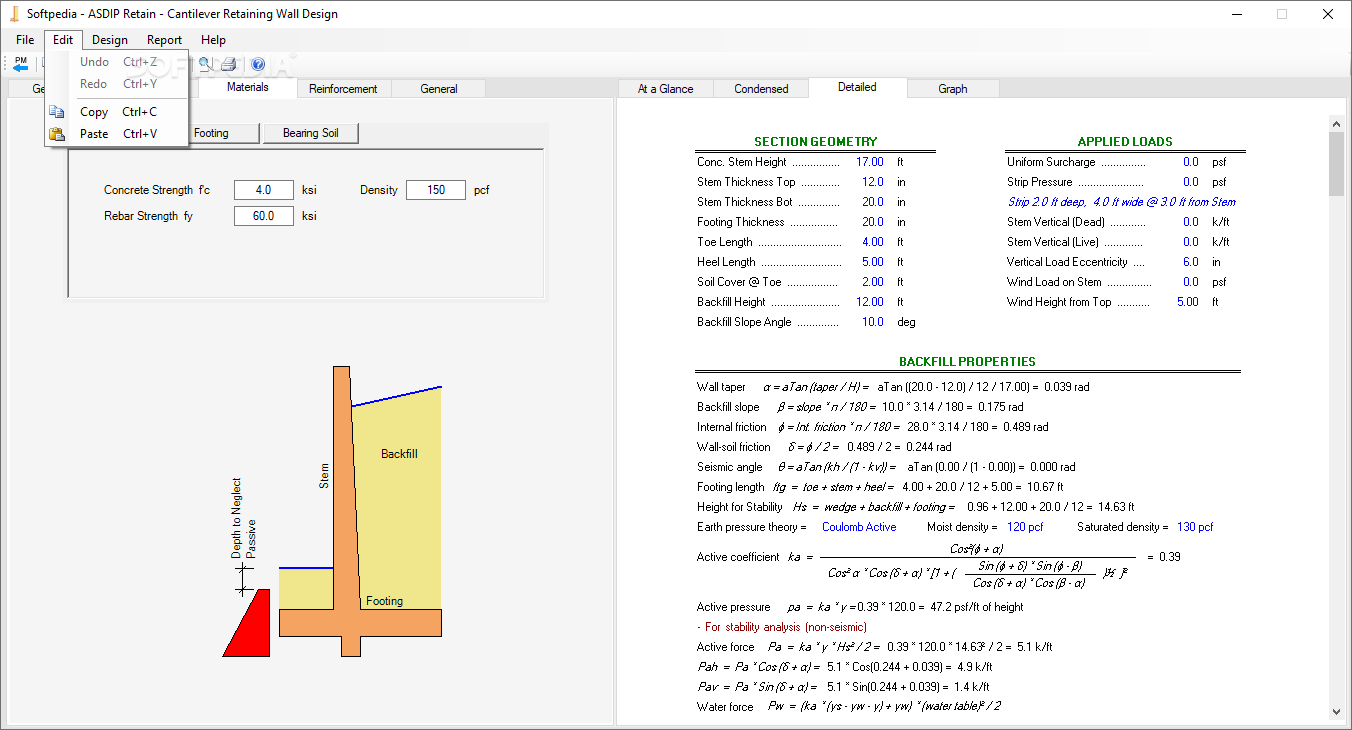Click the Copy icon in Edit menu
The width and height of the screenshot is (1352, 730).
(58, 112)
